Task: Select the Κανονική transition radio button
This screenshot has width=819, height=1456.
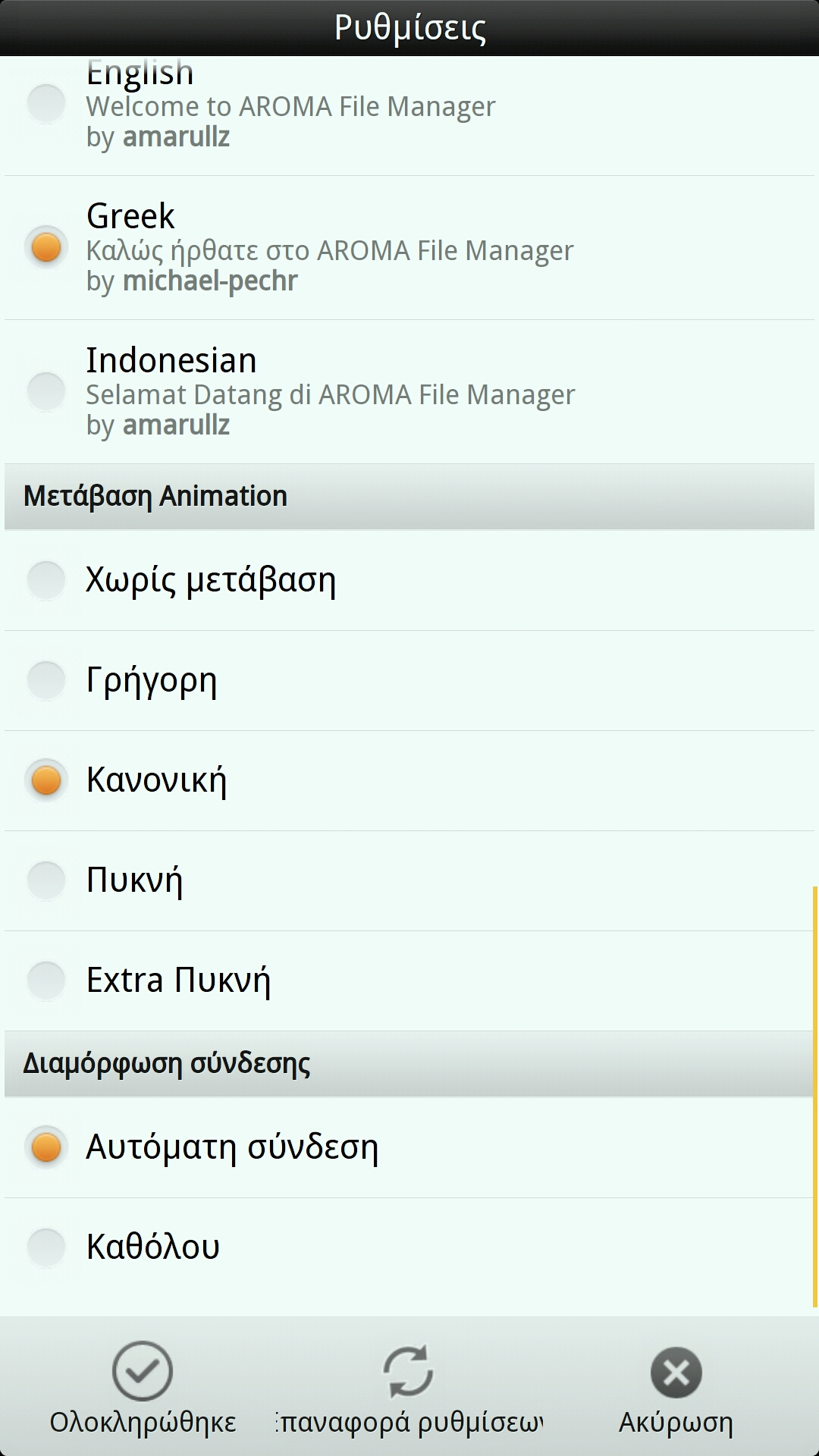Action: click(46, 780)
